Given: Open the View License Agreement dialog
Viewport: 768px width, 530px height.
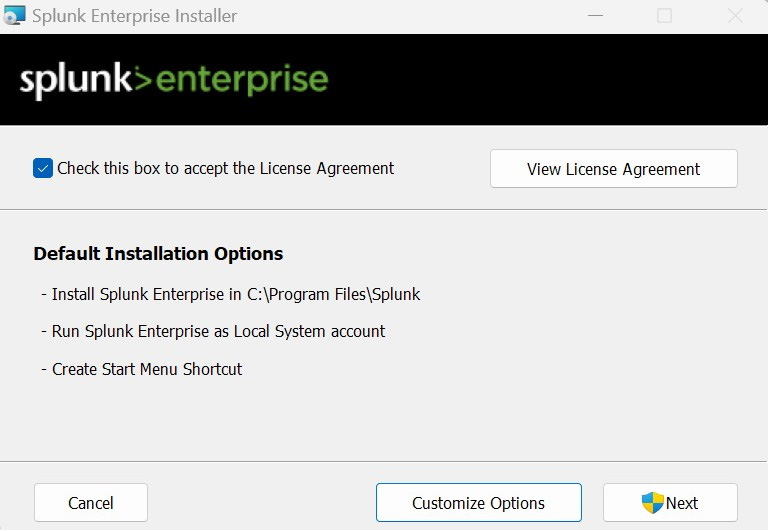Looking at the screenshot, I should [x=614, y=169].
